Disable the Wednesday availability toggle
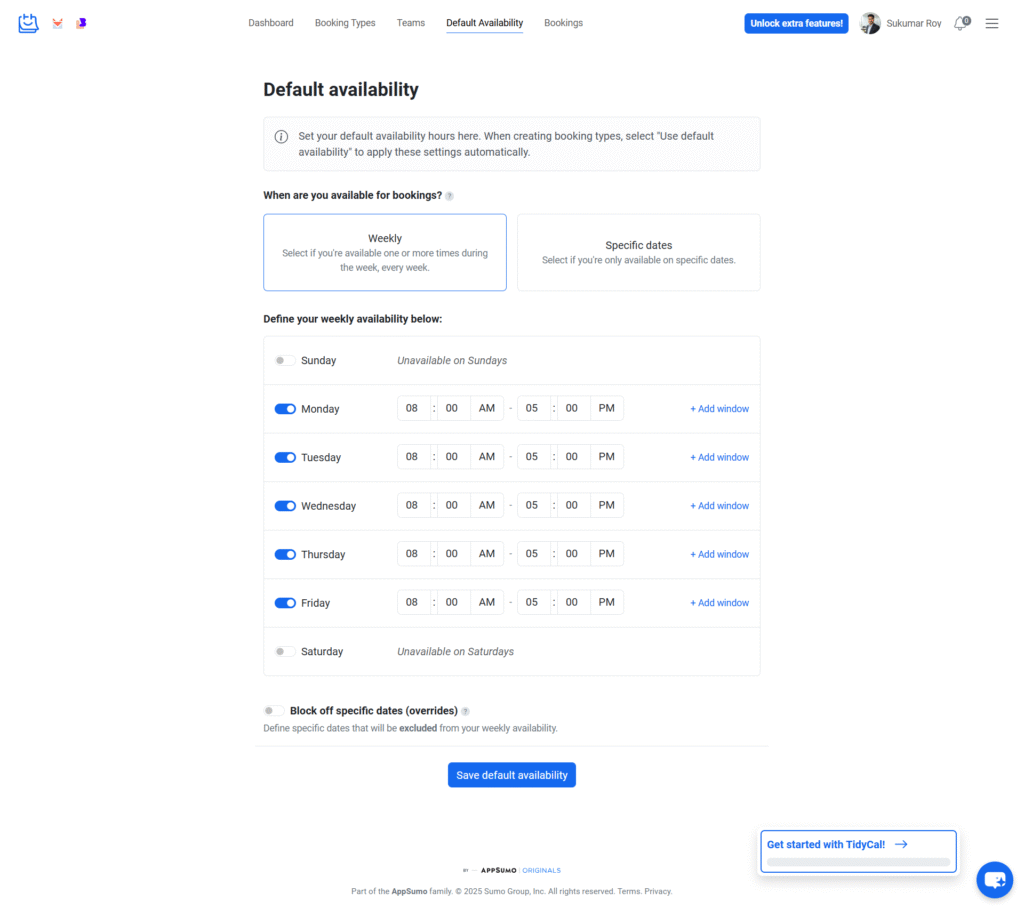This screenshot has width=1024, height=909. click(285, 506)
